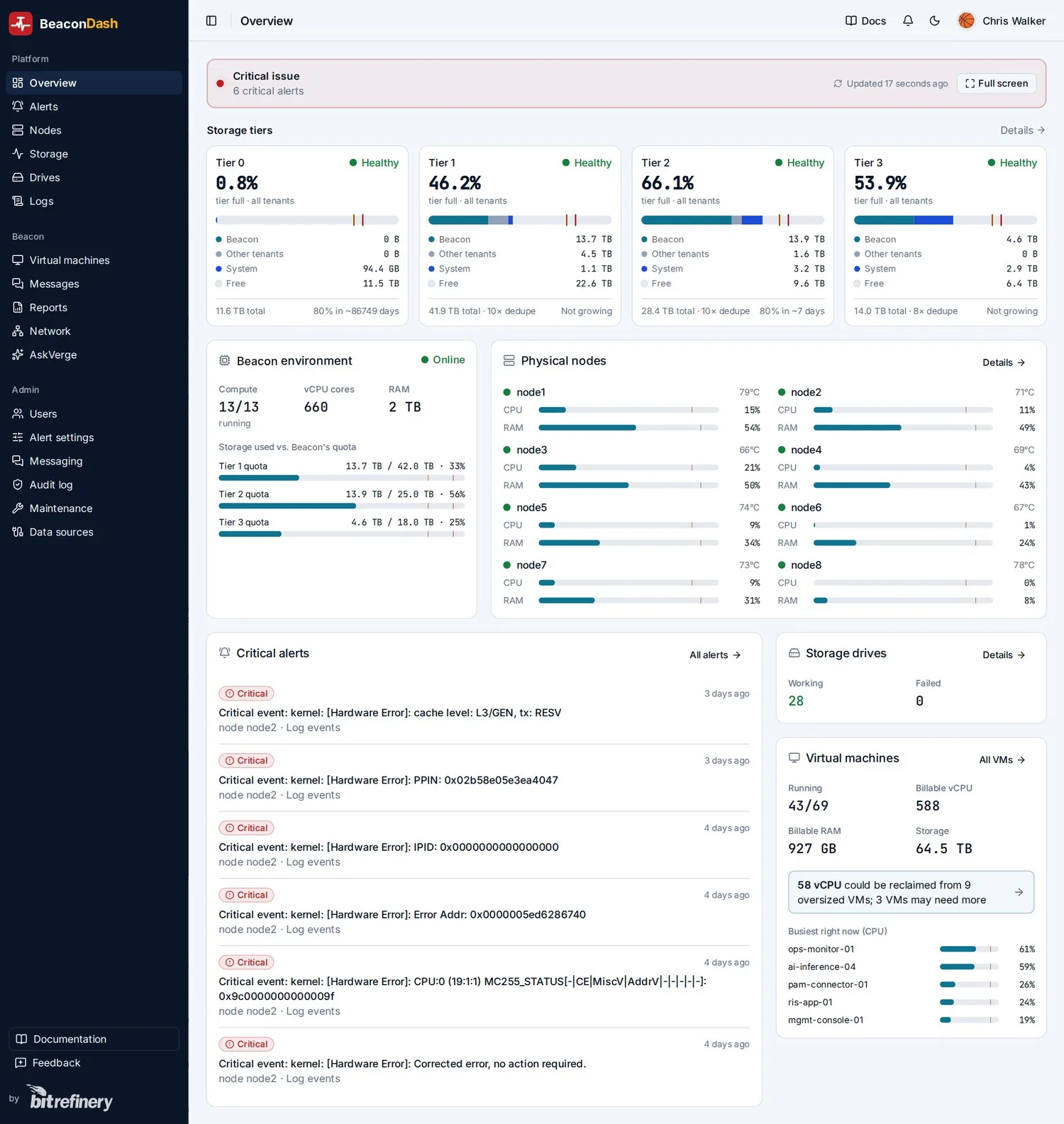Click the Beacon environment chip icon
This screenshot has height=1124, width=1064.
pos(224,360)
